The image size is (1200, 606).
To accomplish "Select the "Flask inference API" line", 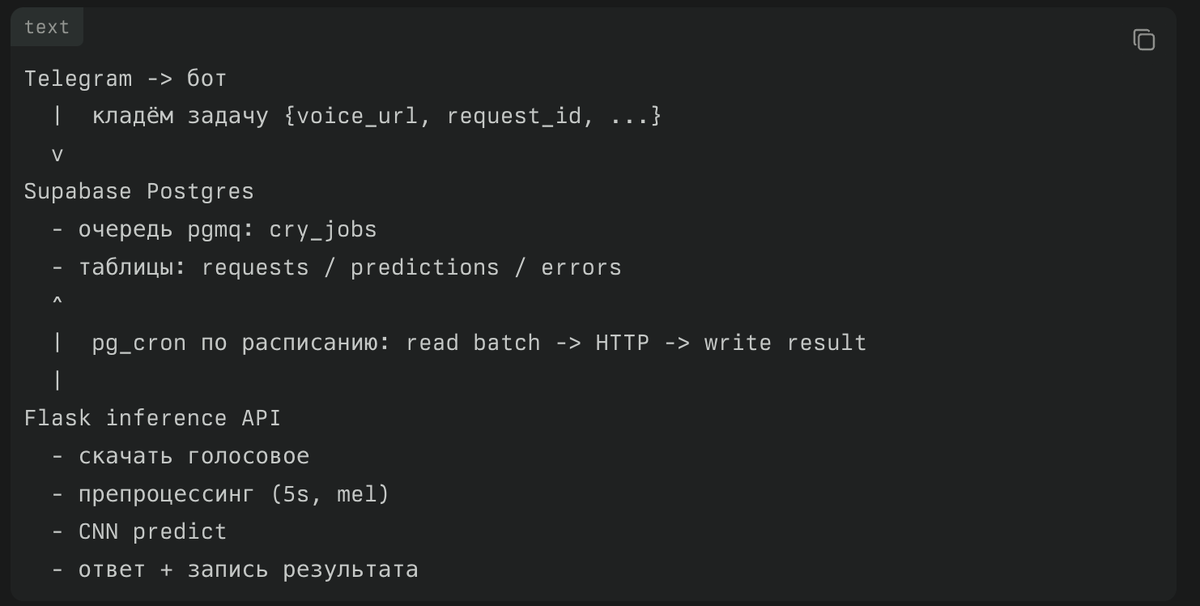I will tap(152, 418).
